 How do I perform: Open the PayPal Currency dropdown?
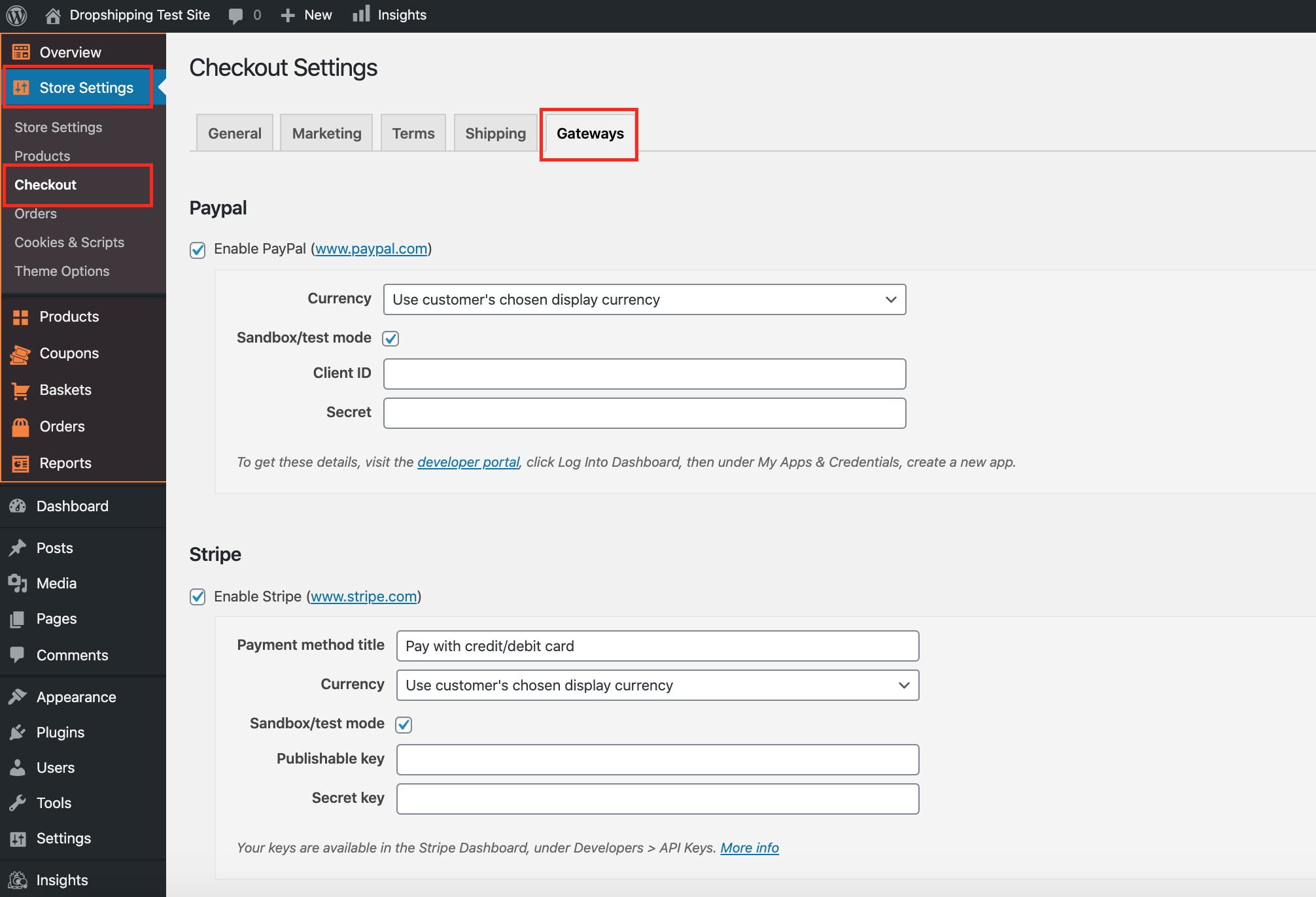[644, 299]
